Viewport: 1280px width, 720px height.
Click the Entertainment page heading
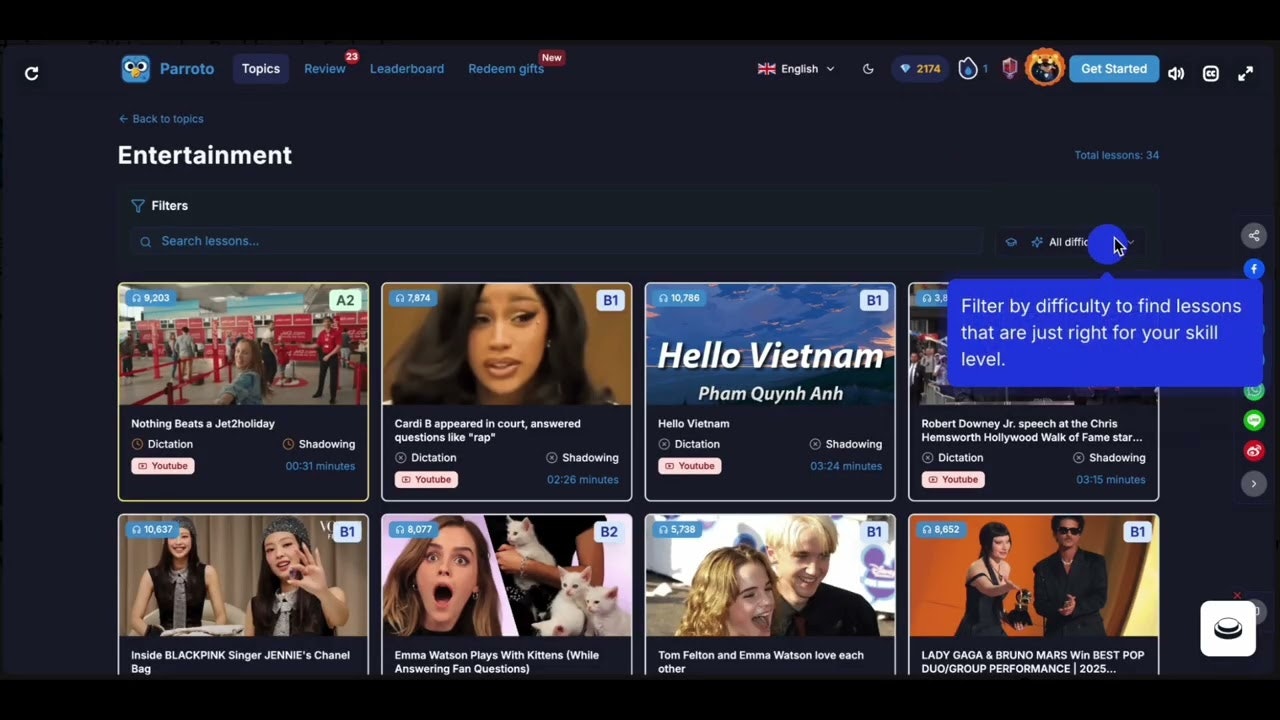205,155
